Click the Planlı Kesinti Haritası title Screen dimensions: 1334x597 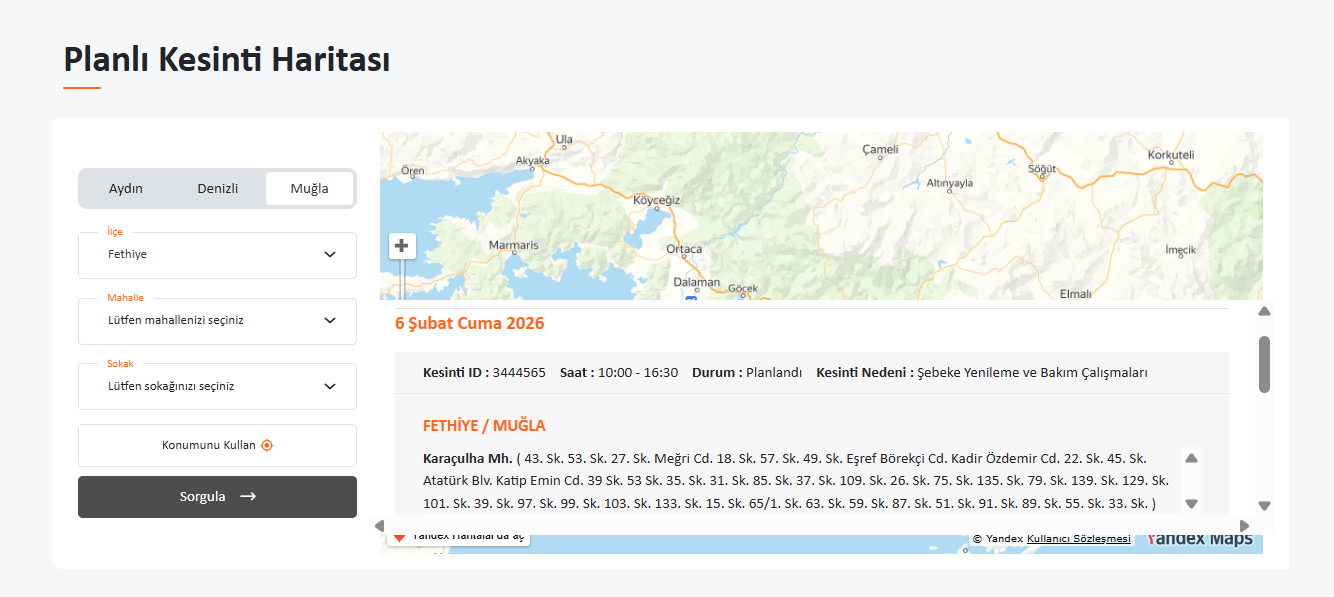(227, 60)
